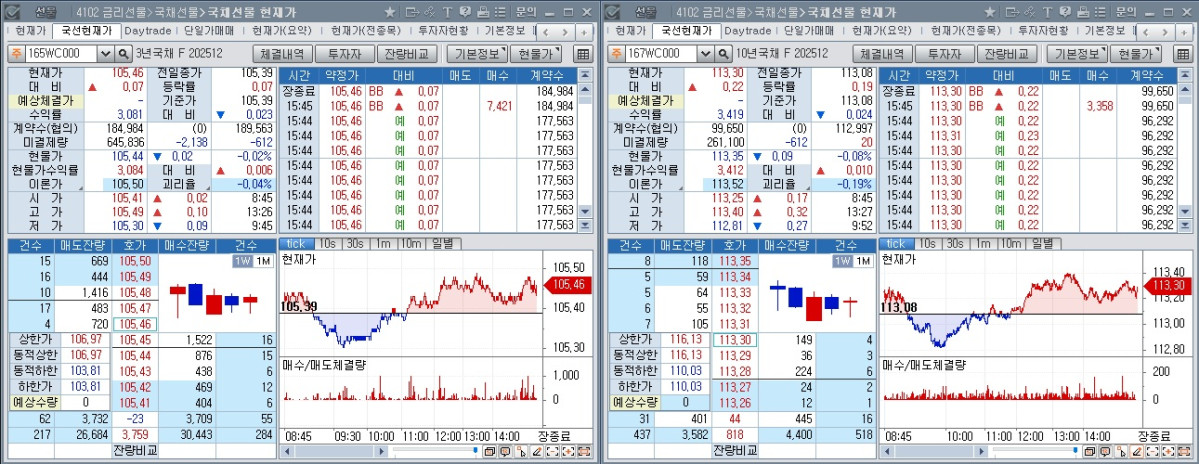Click zoom slider under 3년국채 chart
Viewport: 1199px width, 464px height.
point(435,449)
